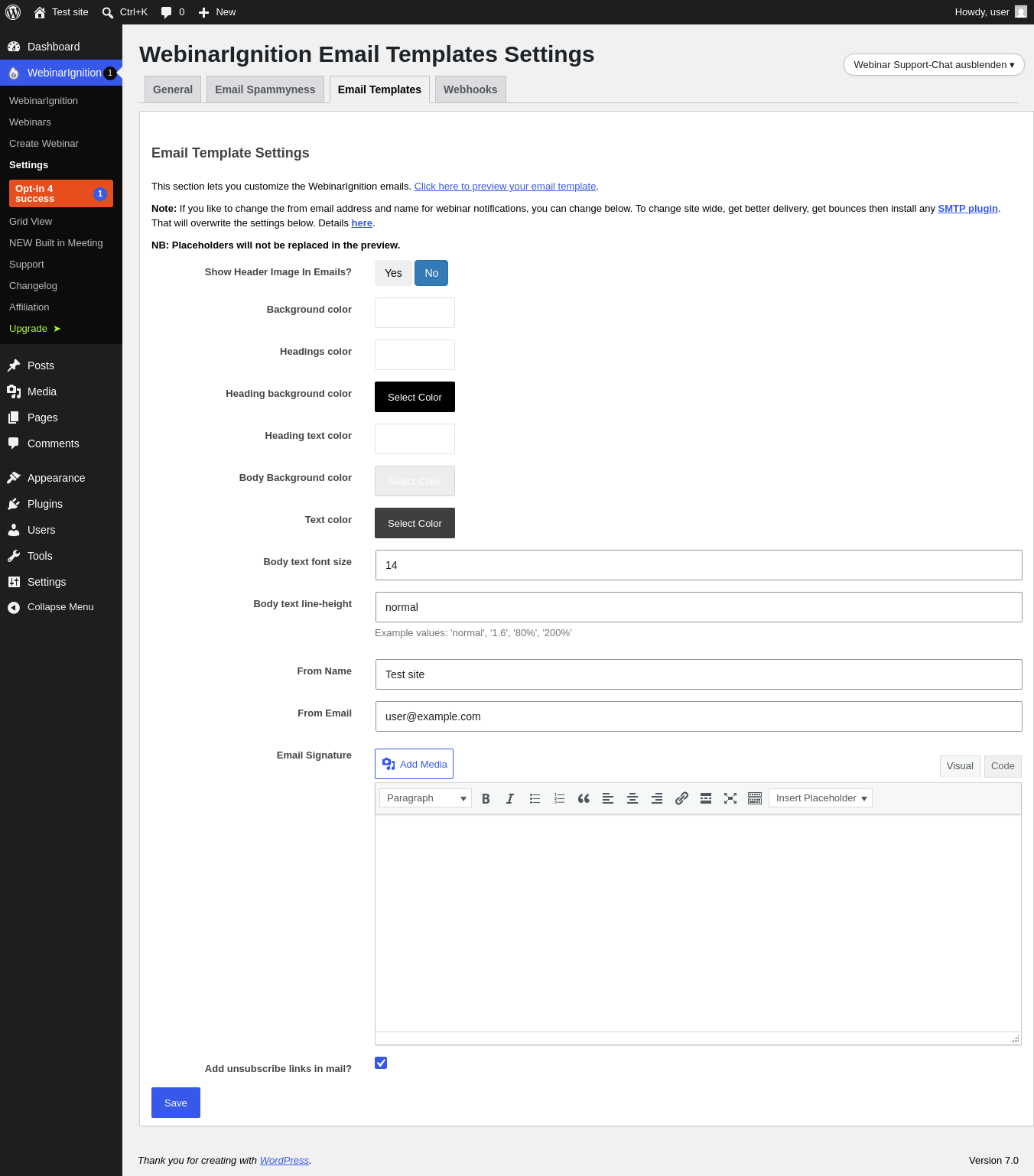Insert a bulleted list in the editor
The width and height of the screenshot is (1034, 1176).
[x=535, y=798]
